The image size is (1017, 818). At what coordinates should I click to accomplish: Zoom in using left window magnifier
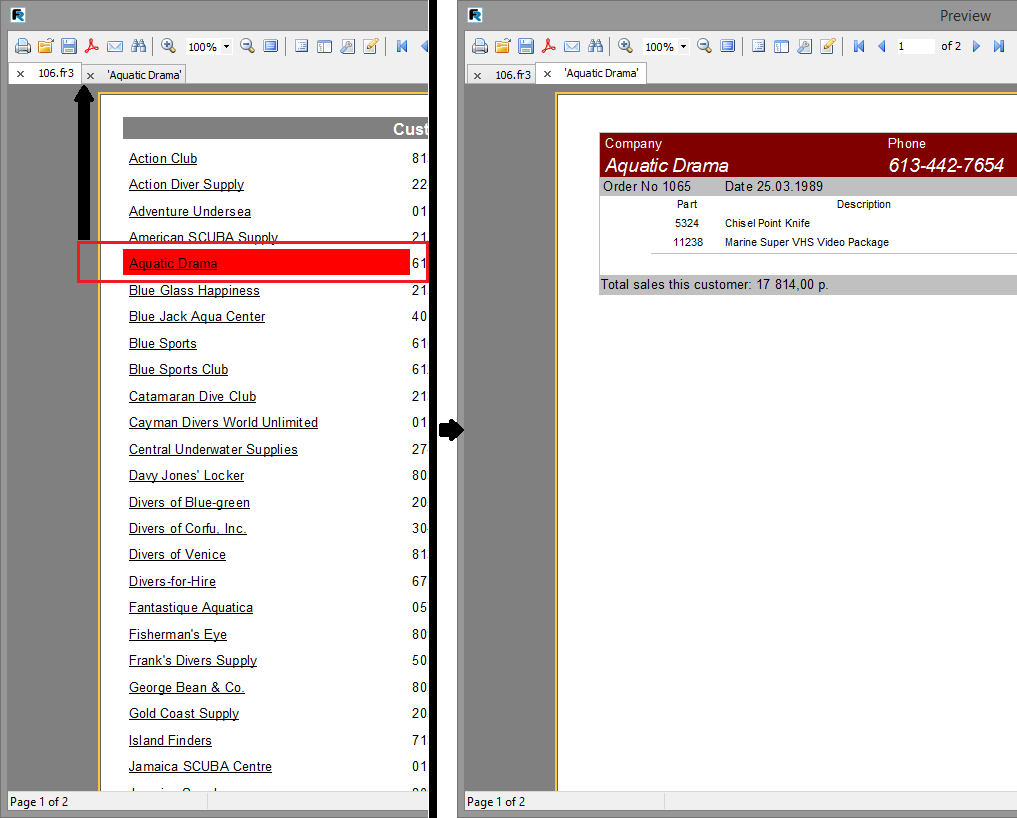[x=169, y=46]
